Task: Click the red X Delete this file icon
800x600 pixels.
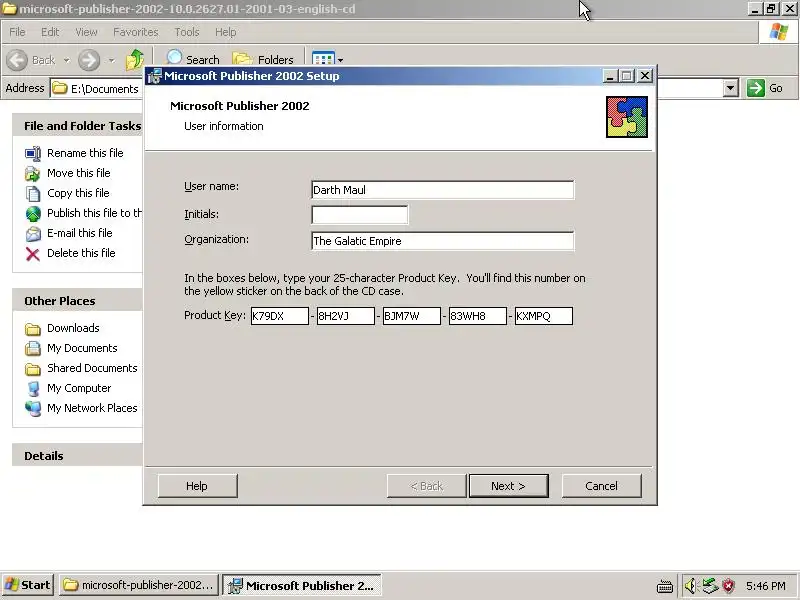Action: click(x=33, y=254)
